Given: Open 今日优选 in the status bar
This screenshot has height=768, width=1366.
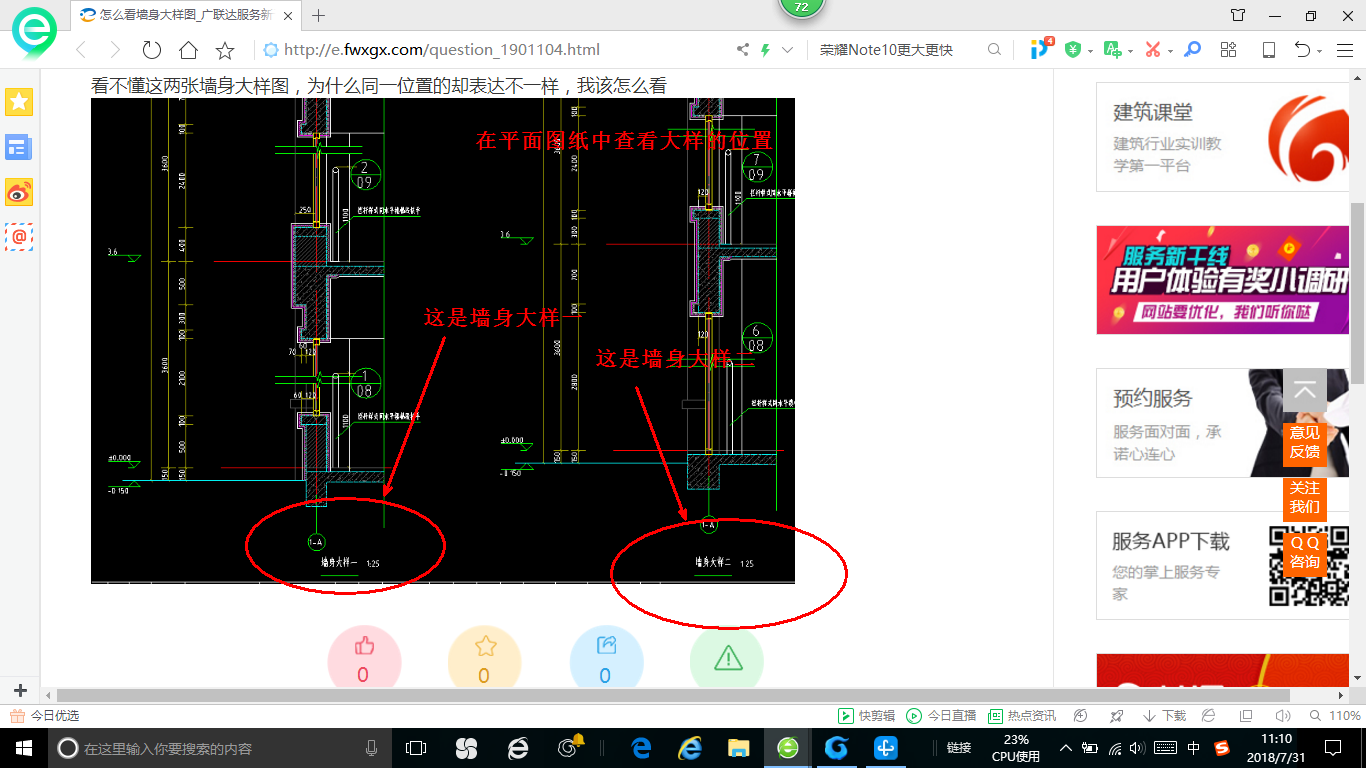Looking at the screenshot, I should [x=44, y=716].
